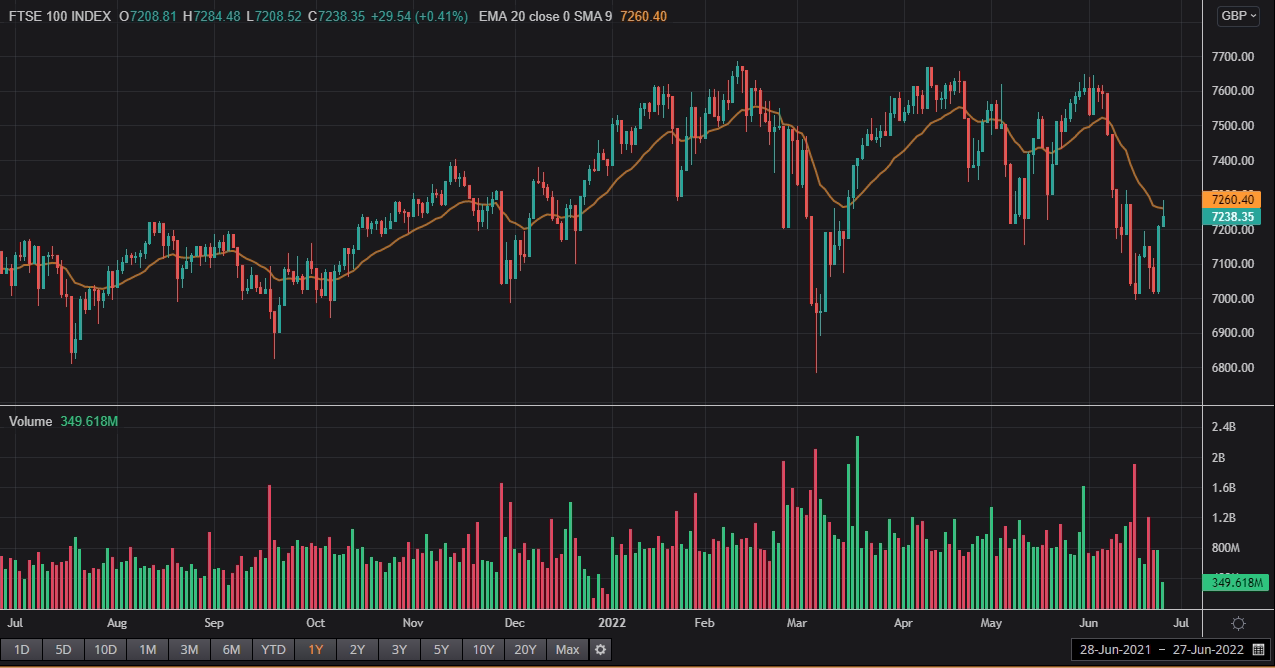Set chart range to 3M
This screenshot has height=668, width=1275.
189,650
